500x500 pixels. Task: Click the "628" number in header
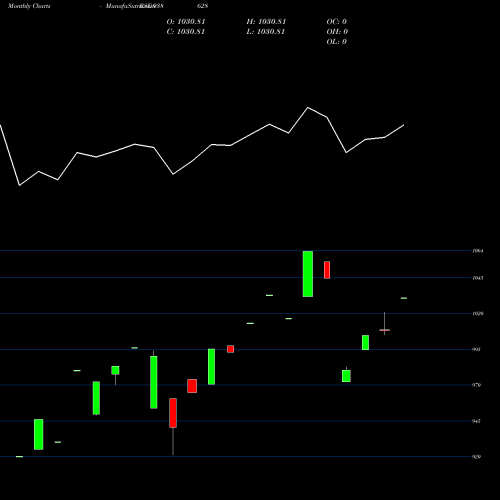pyautogui.click(x=202, y=6)
